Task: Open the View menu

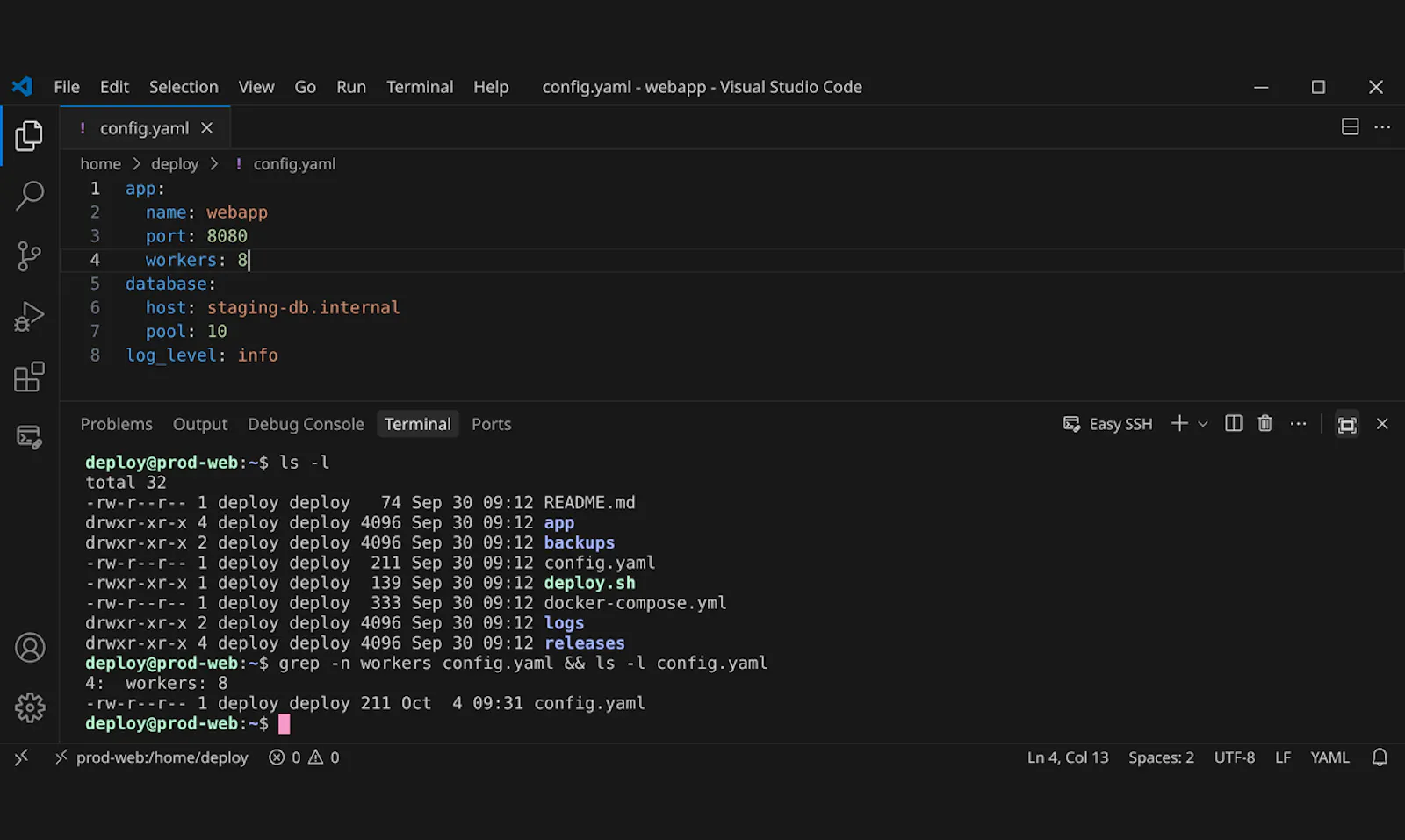Action: (256, 87)
